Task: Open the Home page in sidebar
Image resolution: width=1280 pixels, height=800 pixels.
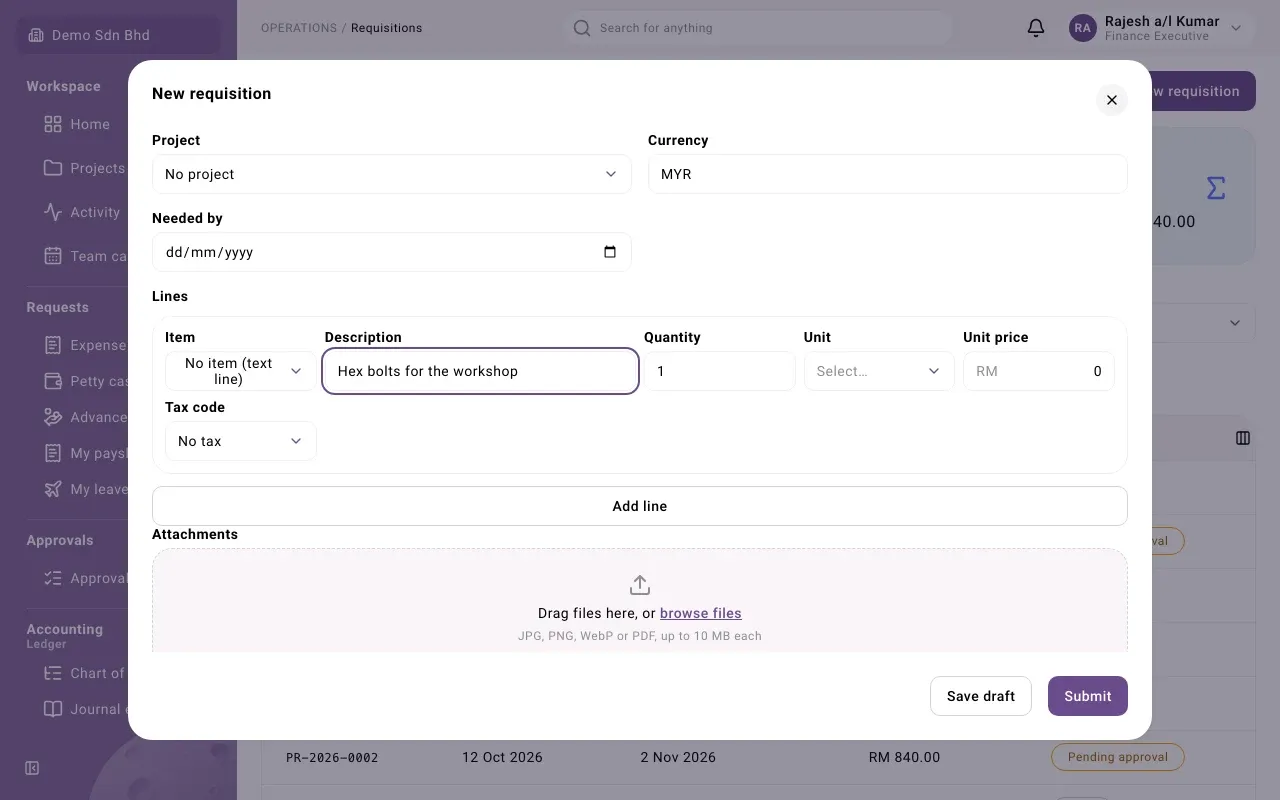Action: 90,124
